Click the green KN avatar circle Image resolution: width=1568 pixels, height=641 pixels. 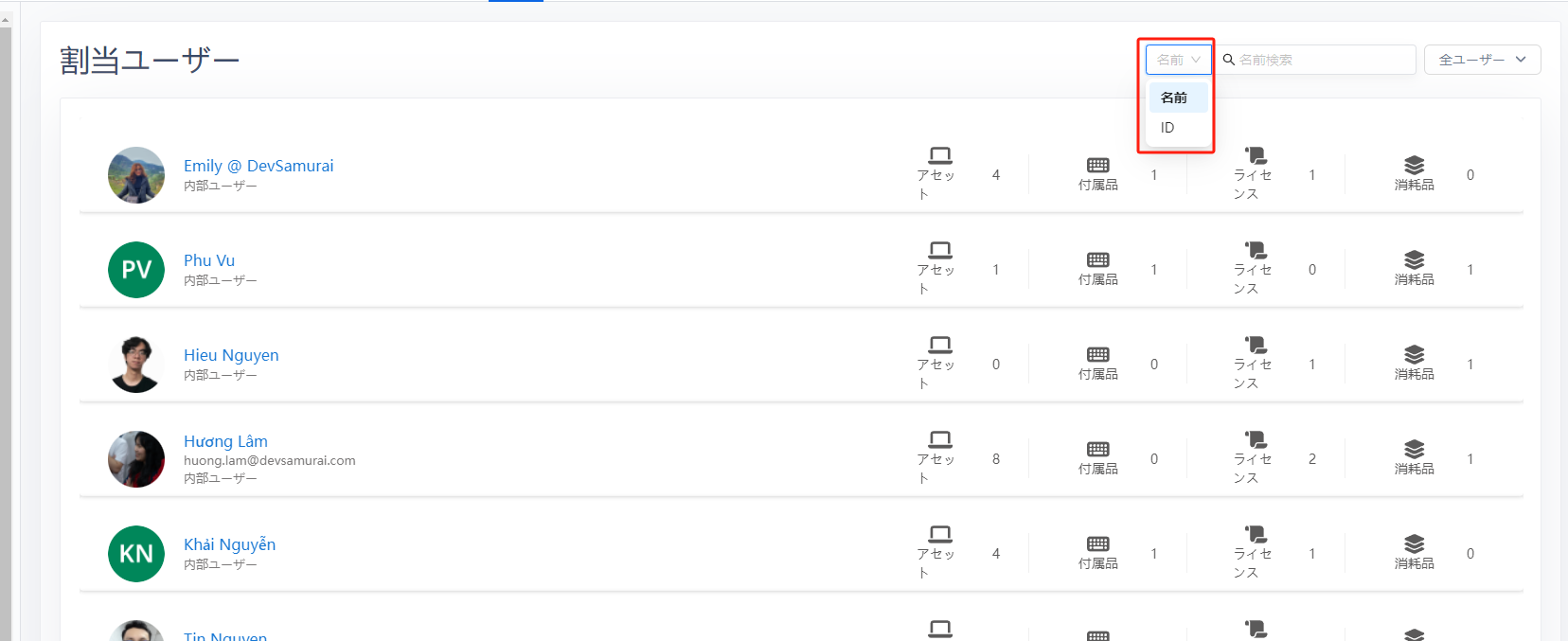click(x=136, y=554)
